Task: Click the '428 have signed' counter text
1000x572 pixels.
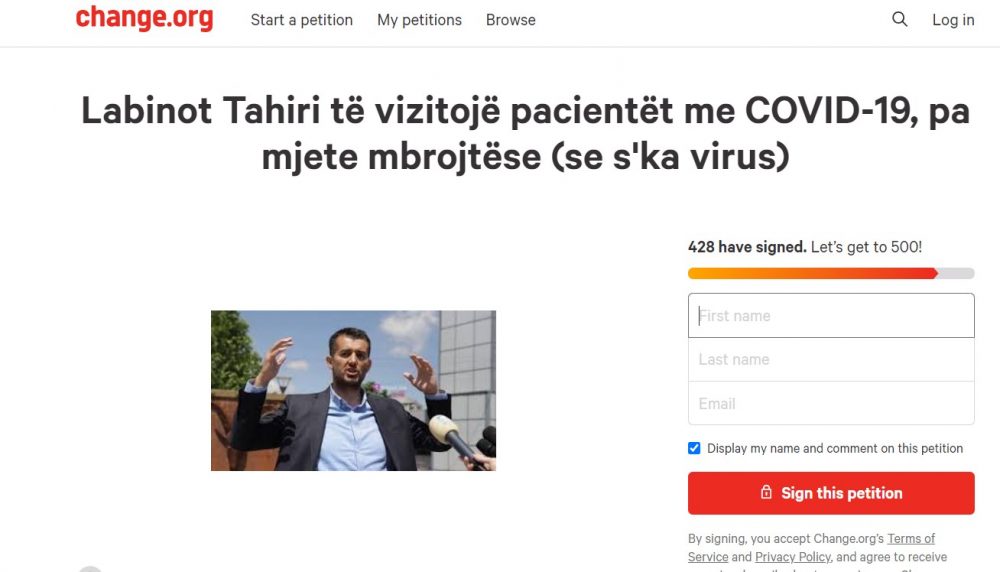Action: pos(746,247)
